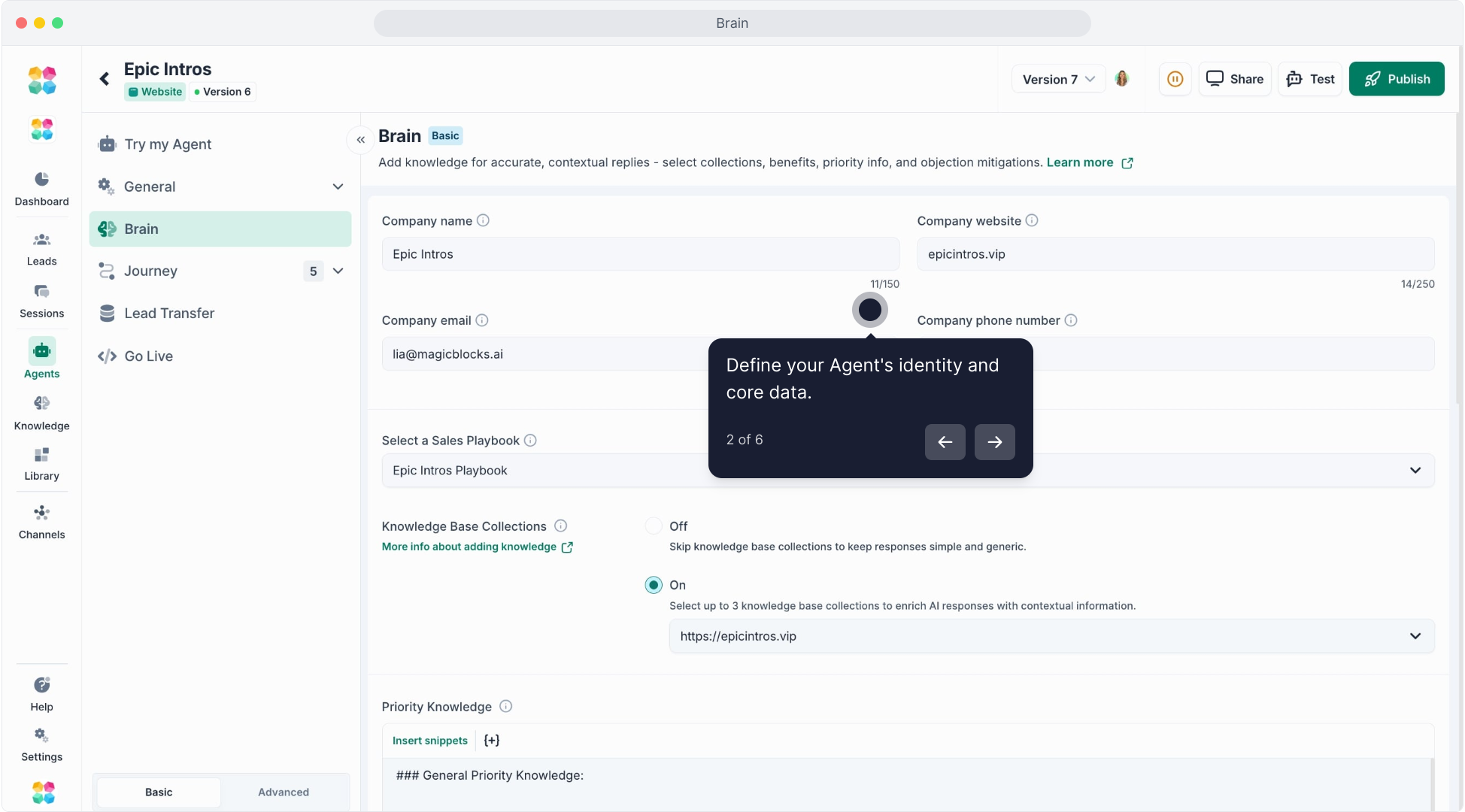Select the On knowledge base option
Viewport: 1465px width, 812px height.
pos(654,585)
